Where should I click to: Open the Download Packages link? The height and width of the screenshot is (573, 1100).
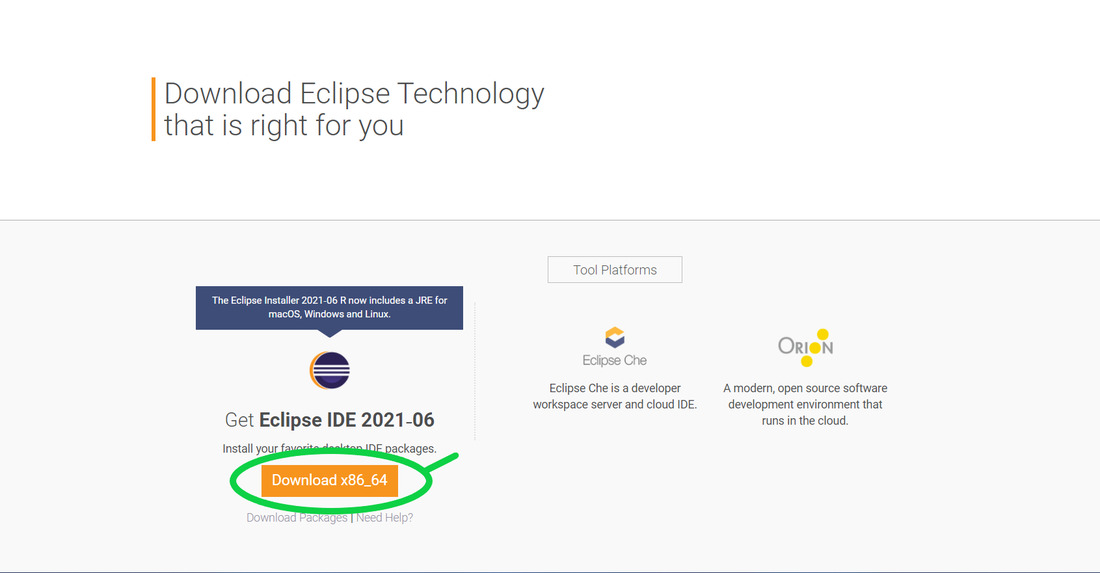297,518
